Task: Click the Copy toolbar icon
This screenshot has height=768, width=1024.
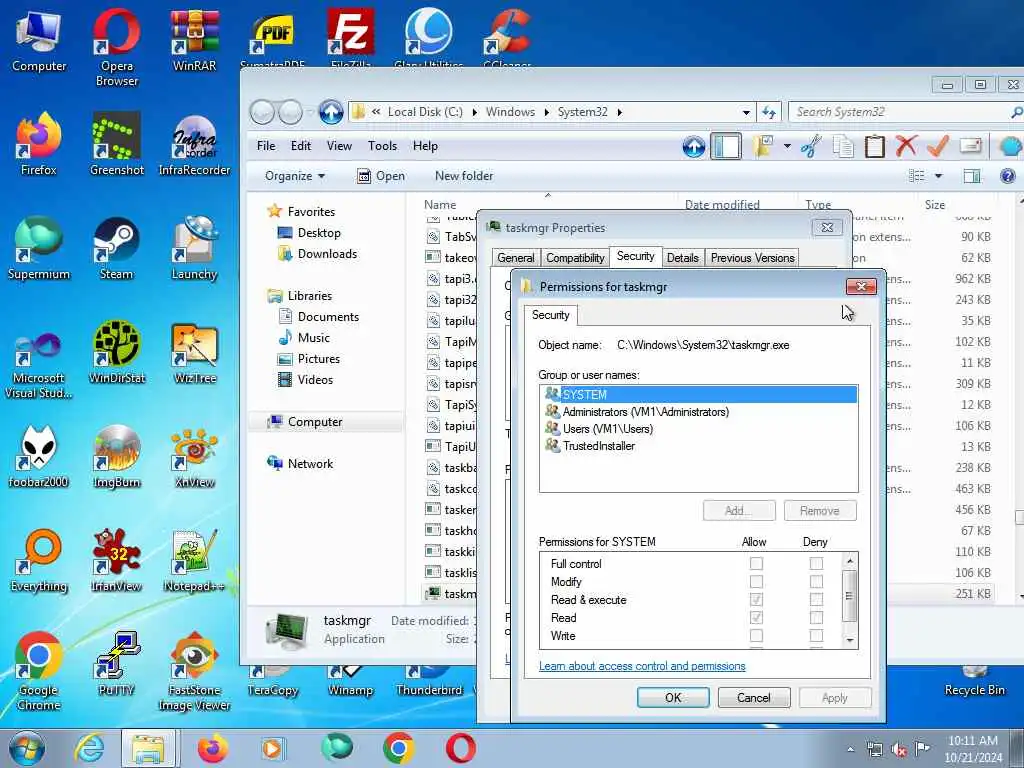Action: pos(842,146)
